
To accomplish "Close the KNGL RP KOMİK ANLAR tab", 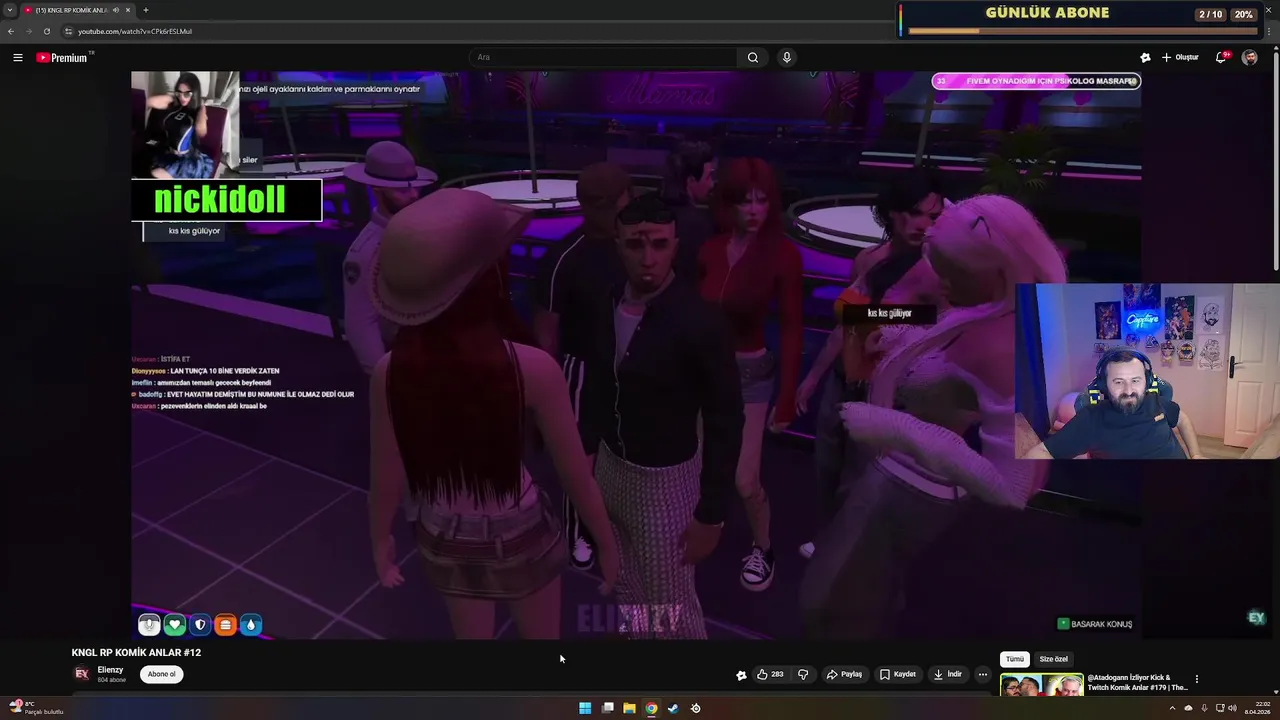I will (128, 10).
